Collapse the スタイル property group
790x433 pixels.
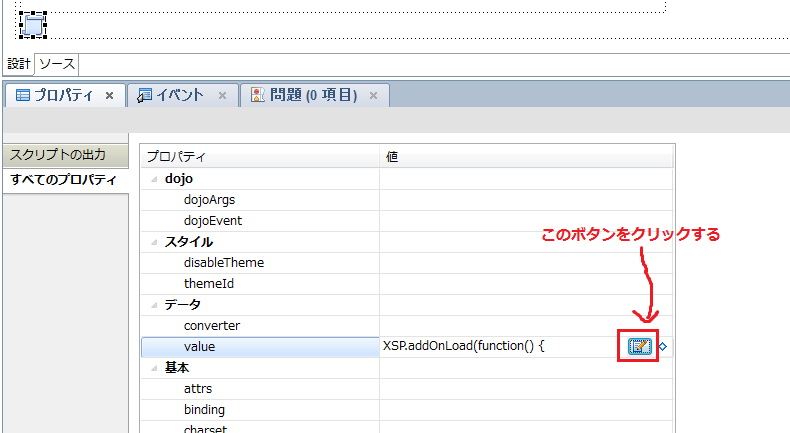pos(154,242)
